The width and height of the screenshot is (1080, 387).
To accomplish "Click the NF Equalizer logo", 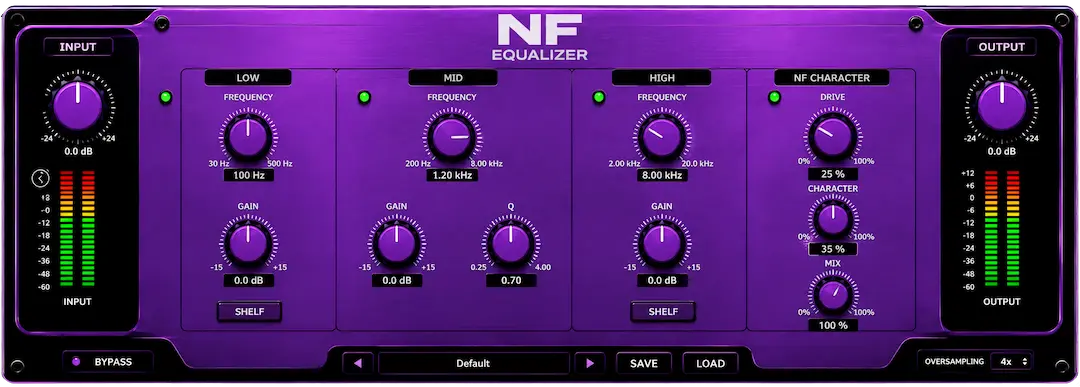I will click(540, 36).
